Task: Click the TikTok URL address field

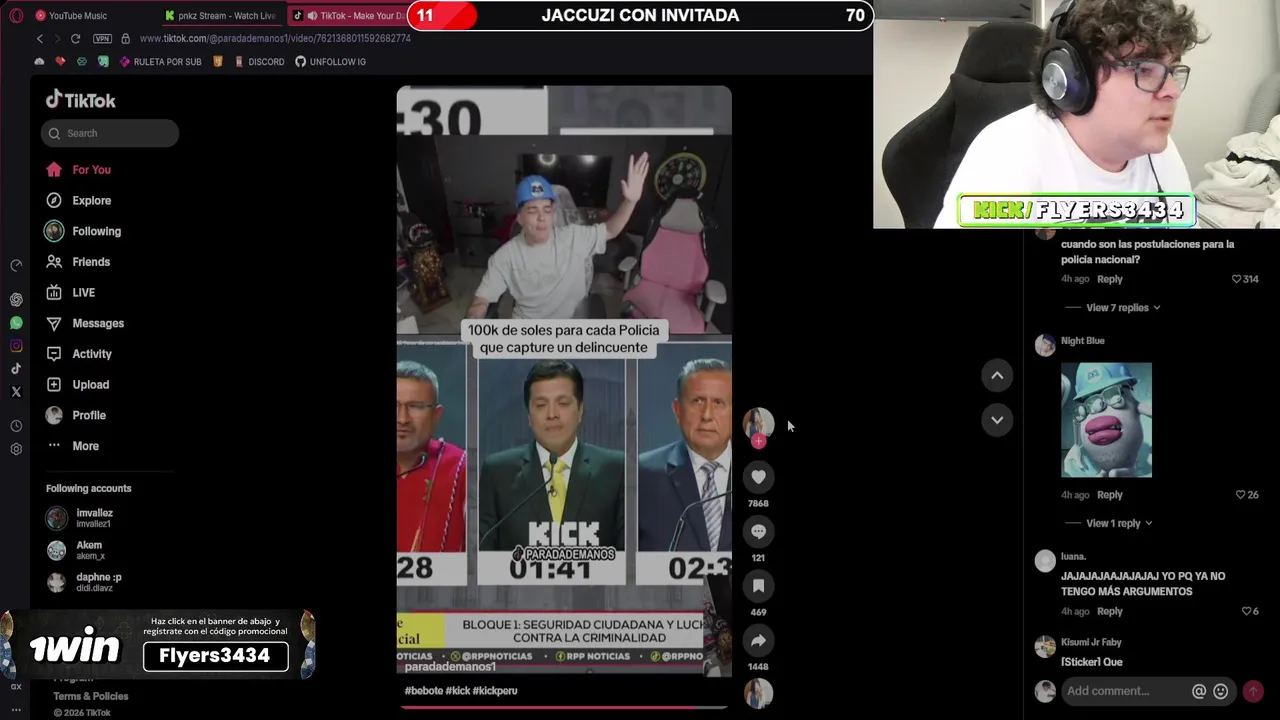Action: coord(275,38)
